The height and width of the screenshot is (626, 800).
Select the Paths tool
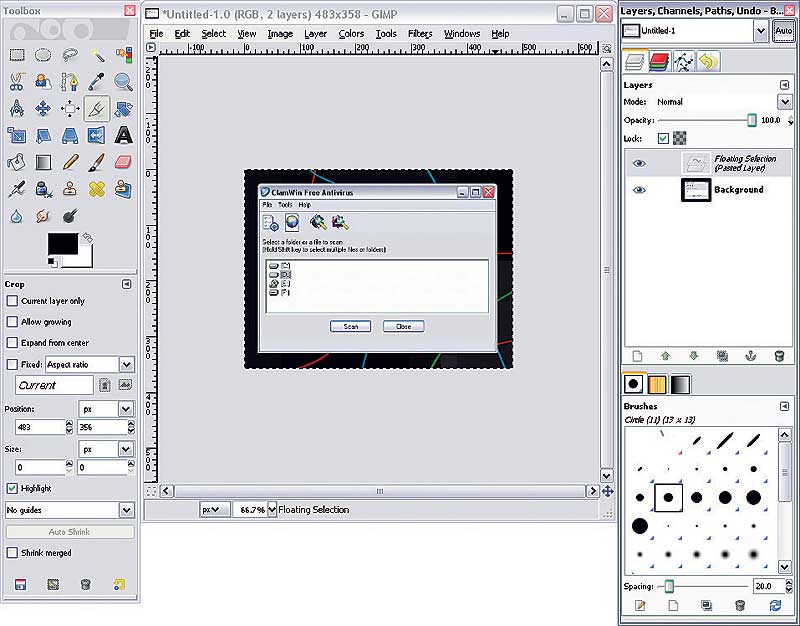click(70, 82)
